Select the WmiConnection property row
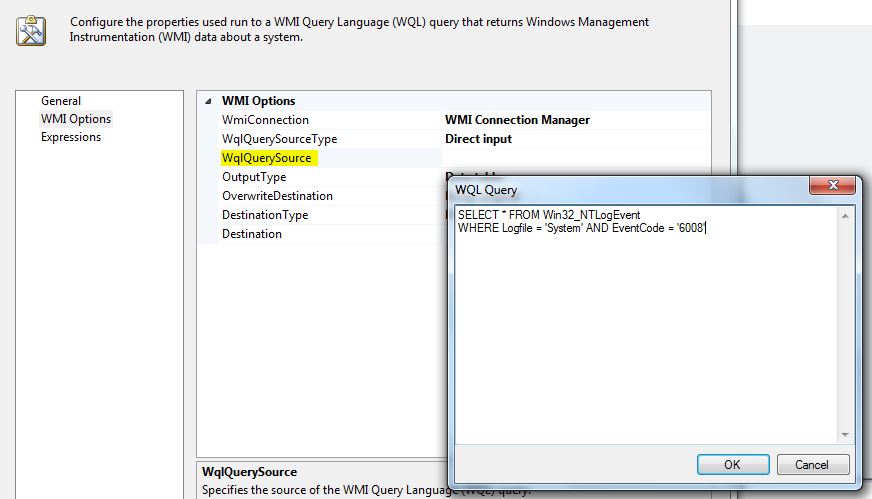 [x=265, y=120]
